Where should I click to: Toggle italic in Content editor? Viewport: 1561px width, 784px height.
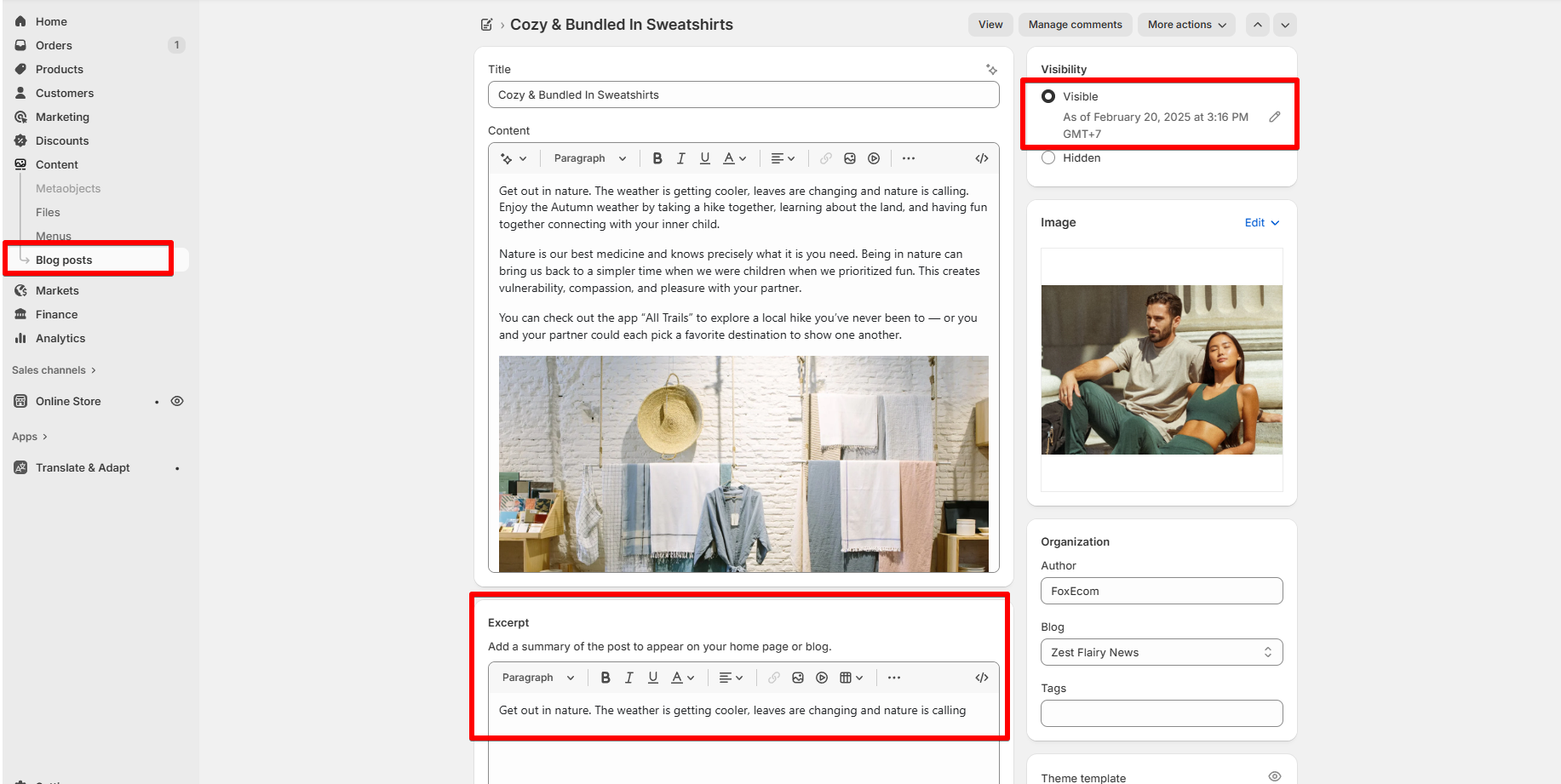[680, 158]
